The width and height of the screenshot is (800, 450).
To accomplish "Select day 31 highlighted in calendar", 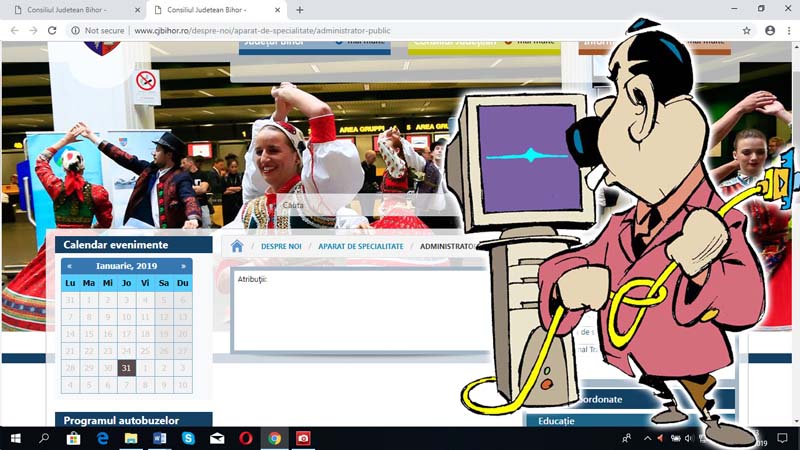I will [x=127, y=368].
